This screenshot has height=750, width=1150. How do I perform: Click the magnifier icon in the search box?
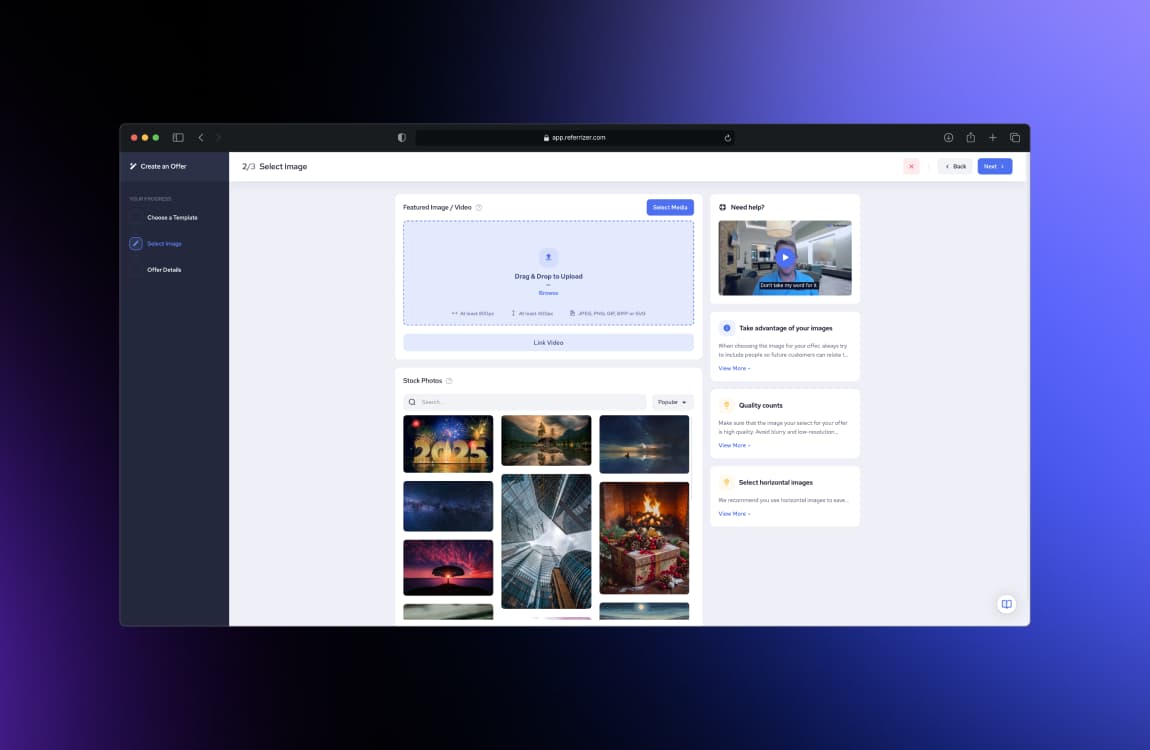(x=412, y=402)
